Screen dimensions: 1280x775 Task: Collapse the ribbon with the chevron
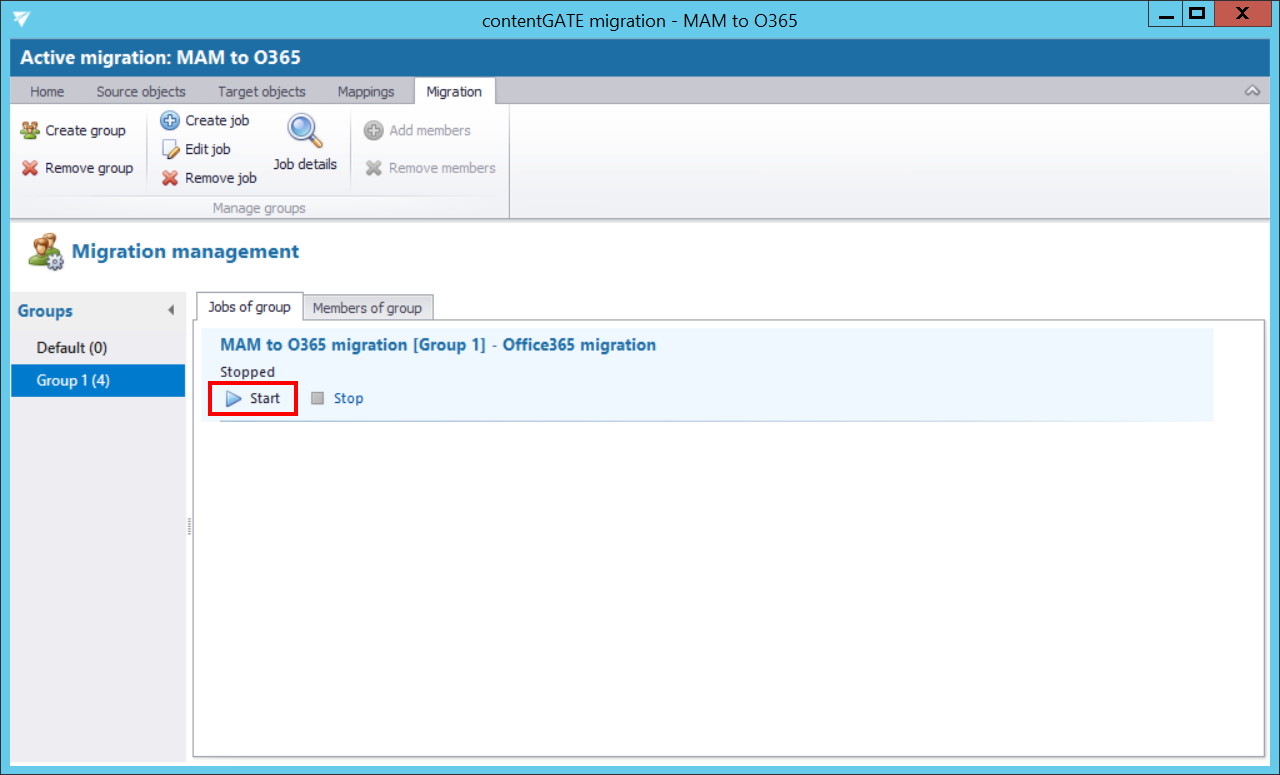point(1252,91)
